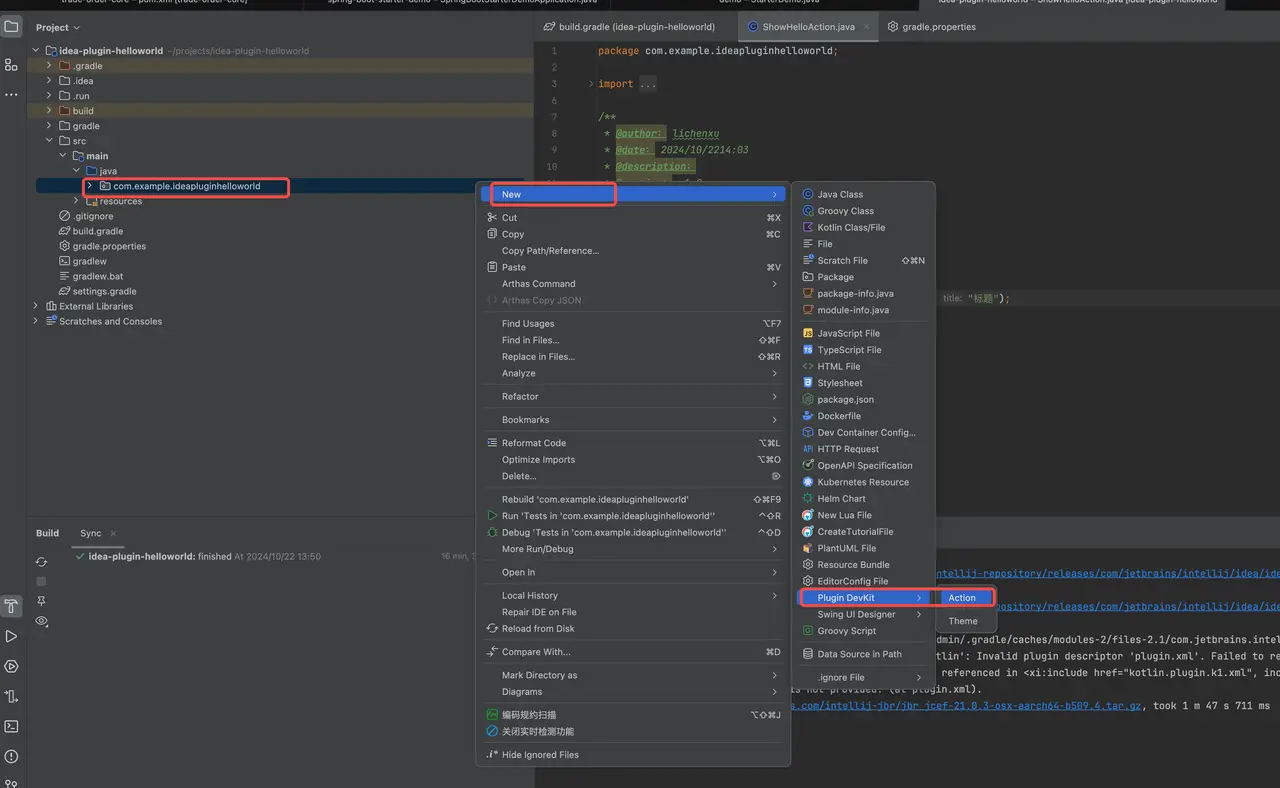The image size is (1280, 788).
Task: Choose Kotlin Class/File in New submenu
Action: [863, 227]
